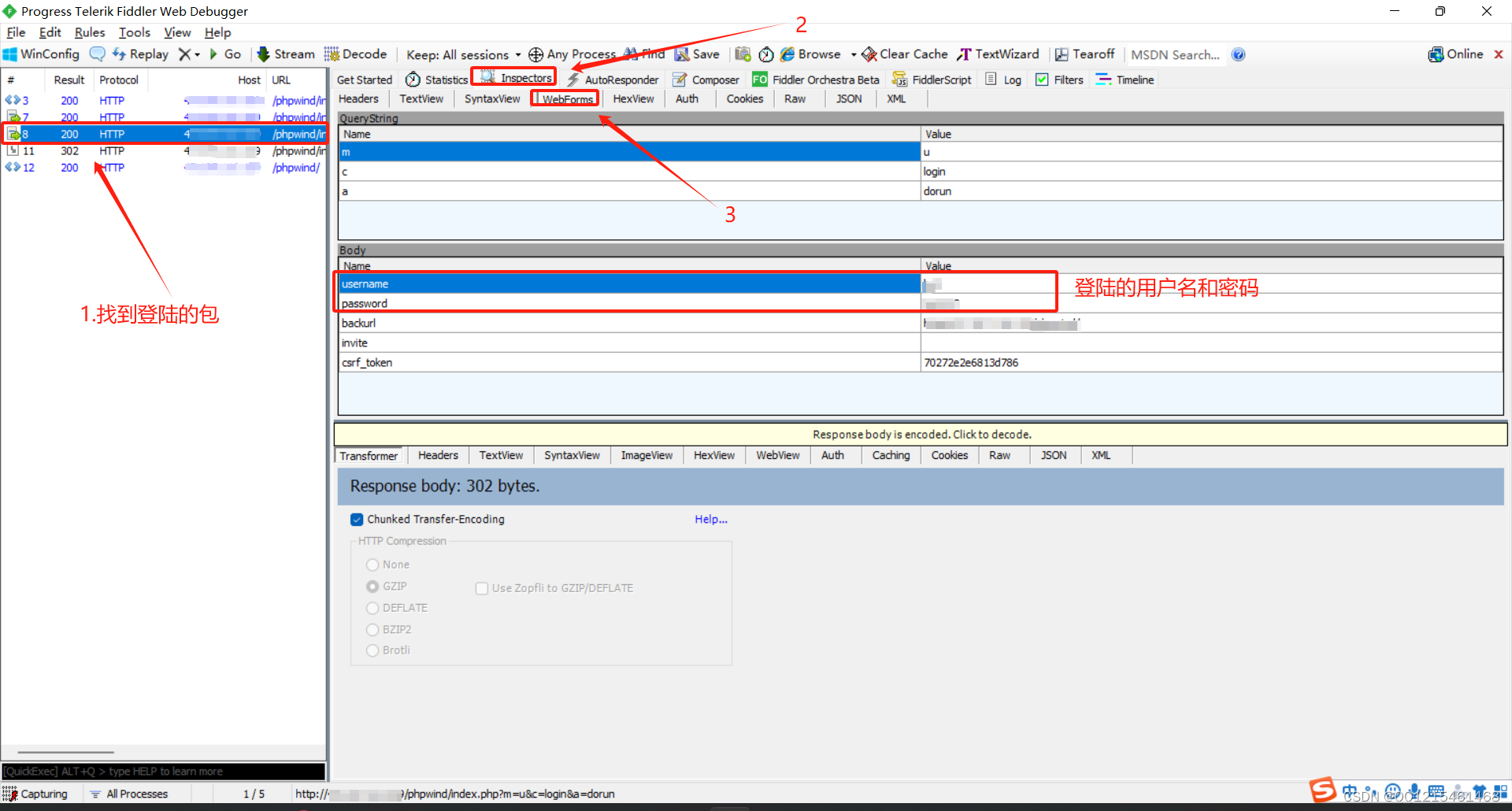
Task: Click the MSDN Search field
Action: 1175,54
